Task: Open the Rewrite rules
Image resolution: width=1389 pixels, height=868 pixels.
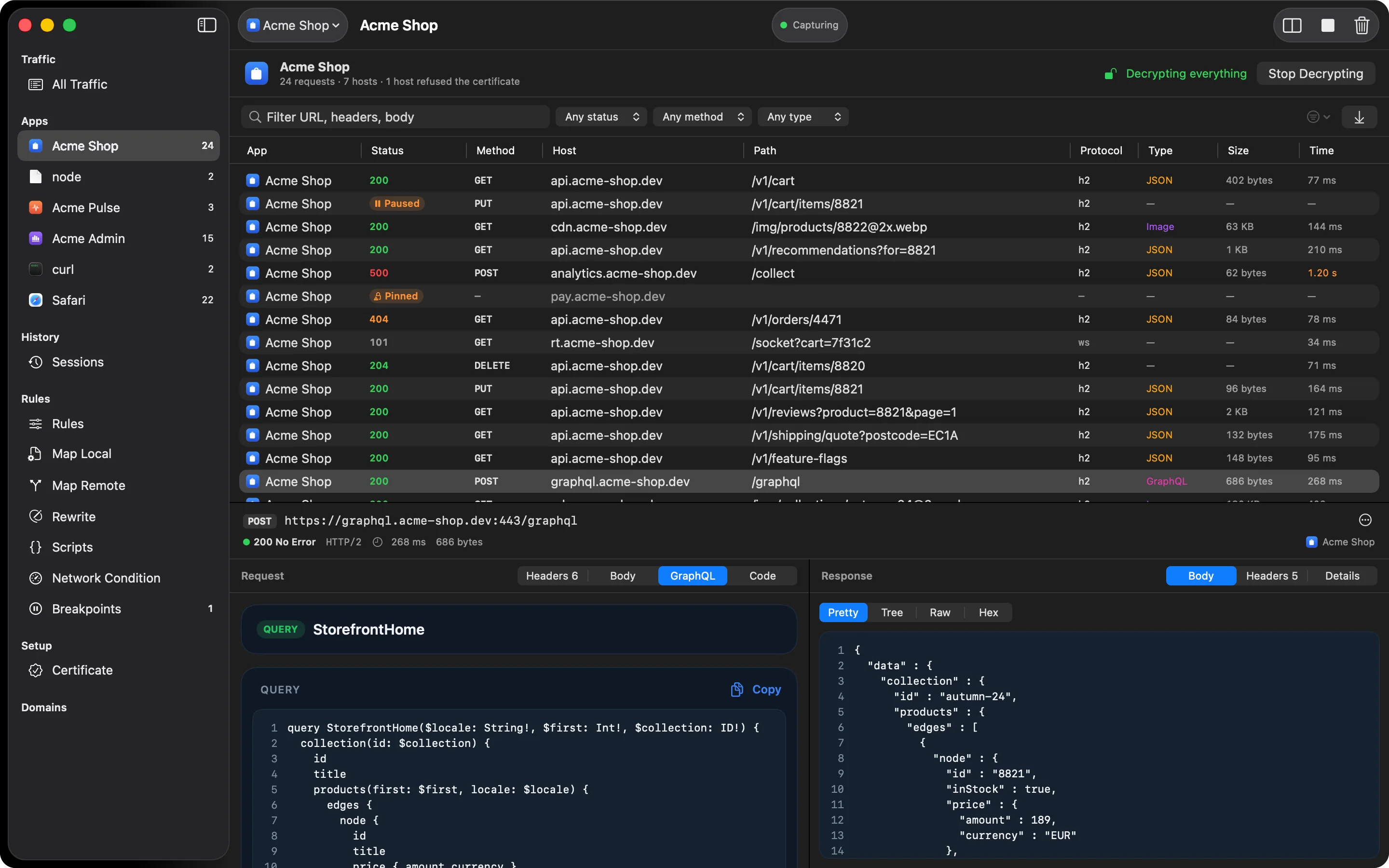Action: pyautogui.click(x=118, y=516)
